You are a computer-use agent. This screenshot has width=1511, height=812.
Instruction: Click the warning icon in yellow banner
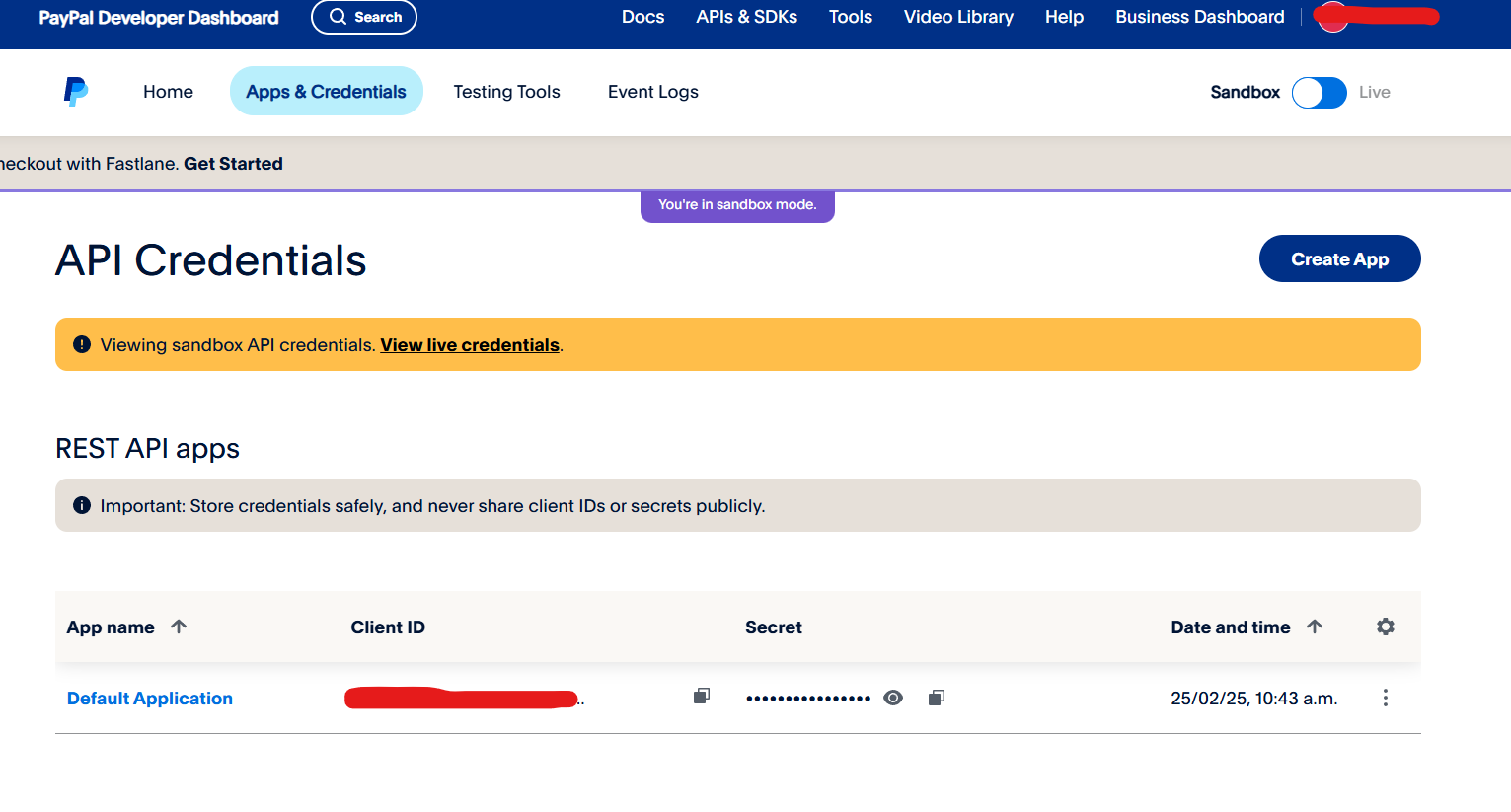tap(82, 344)
